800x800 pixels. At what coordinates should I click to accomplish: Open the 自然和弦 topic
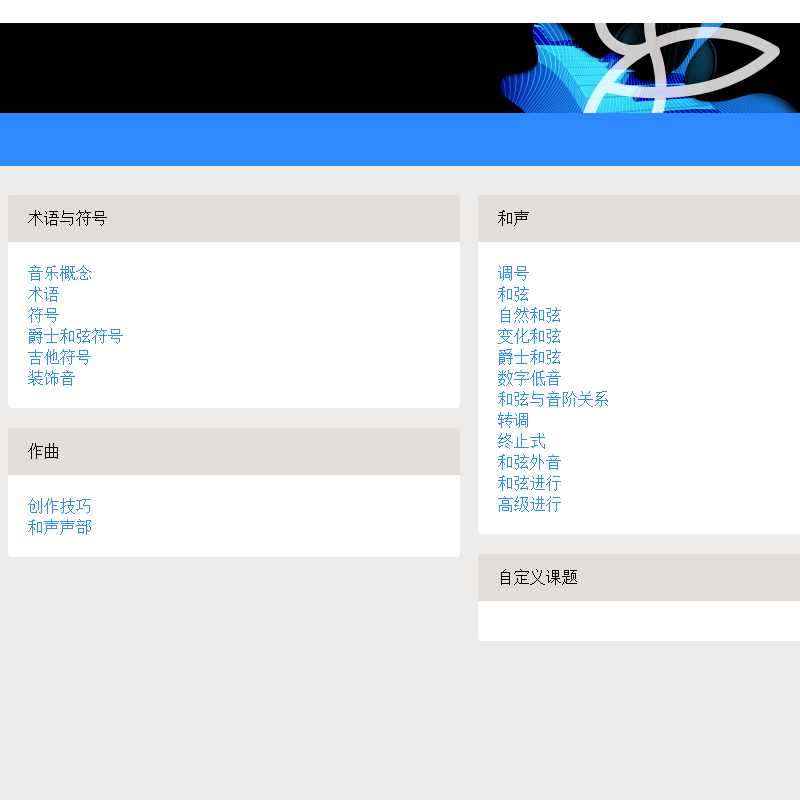click(529, 315)
